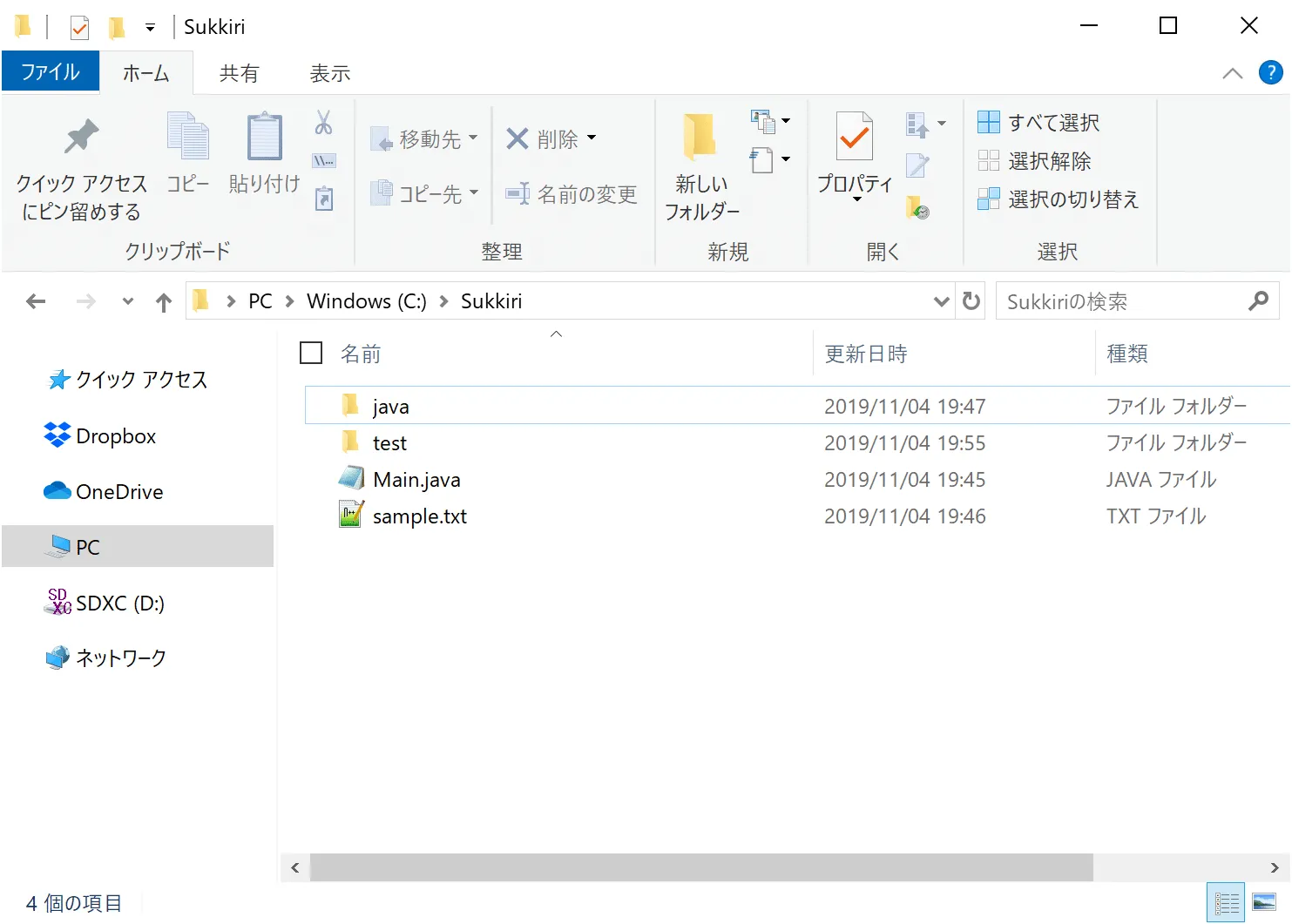Screen dimensions: 1292x924
Task: Create a new folder with 新しいフォルダー
Action: (x=701, y=167)
